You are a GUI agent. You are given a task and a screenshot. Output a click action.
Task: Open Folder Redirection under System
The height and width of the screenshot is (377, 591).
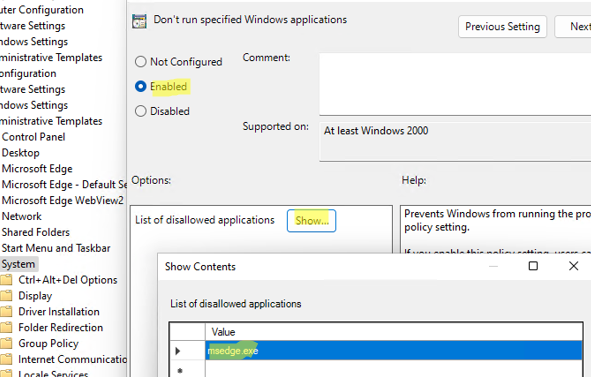[x=61, y=327]
